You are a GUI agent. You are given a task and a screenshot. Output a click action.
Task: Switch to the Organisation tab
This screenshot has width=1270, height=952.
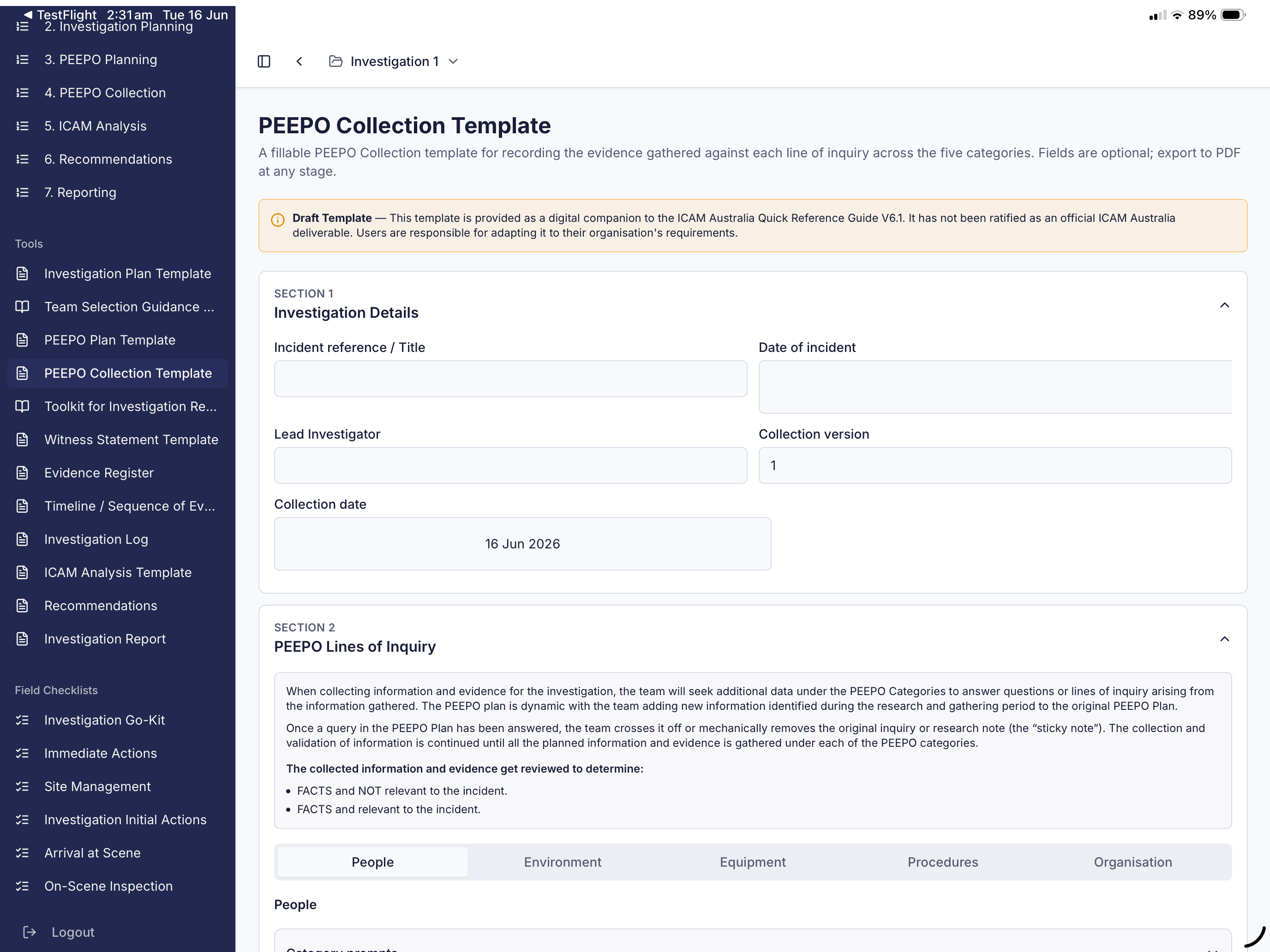click(x=1133, y=862)
